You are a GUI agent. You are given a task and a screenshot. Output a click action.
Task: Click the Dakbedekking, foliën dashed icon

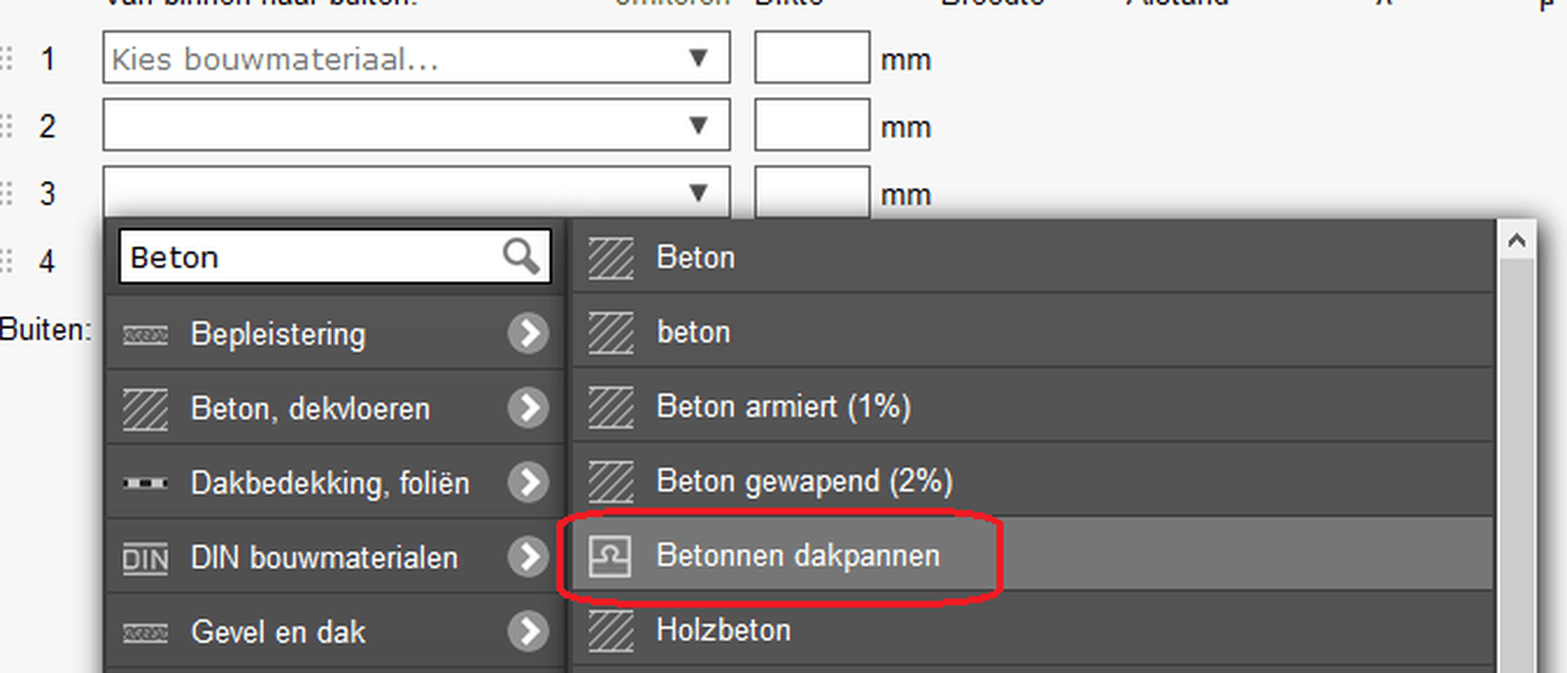click(x=145, y=483)
